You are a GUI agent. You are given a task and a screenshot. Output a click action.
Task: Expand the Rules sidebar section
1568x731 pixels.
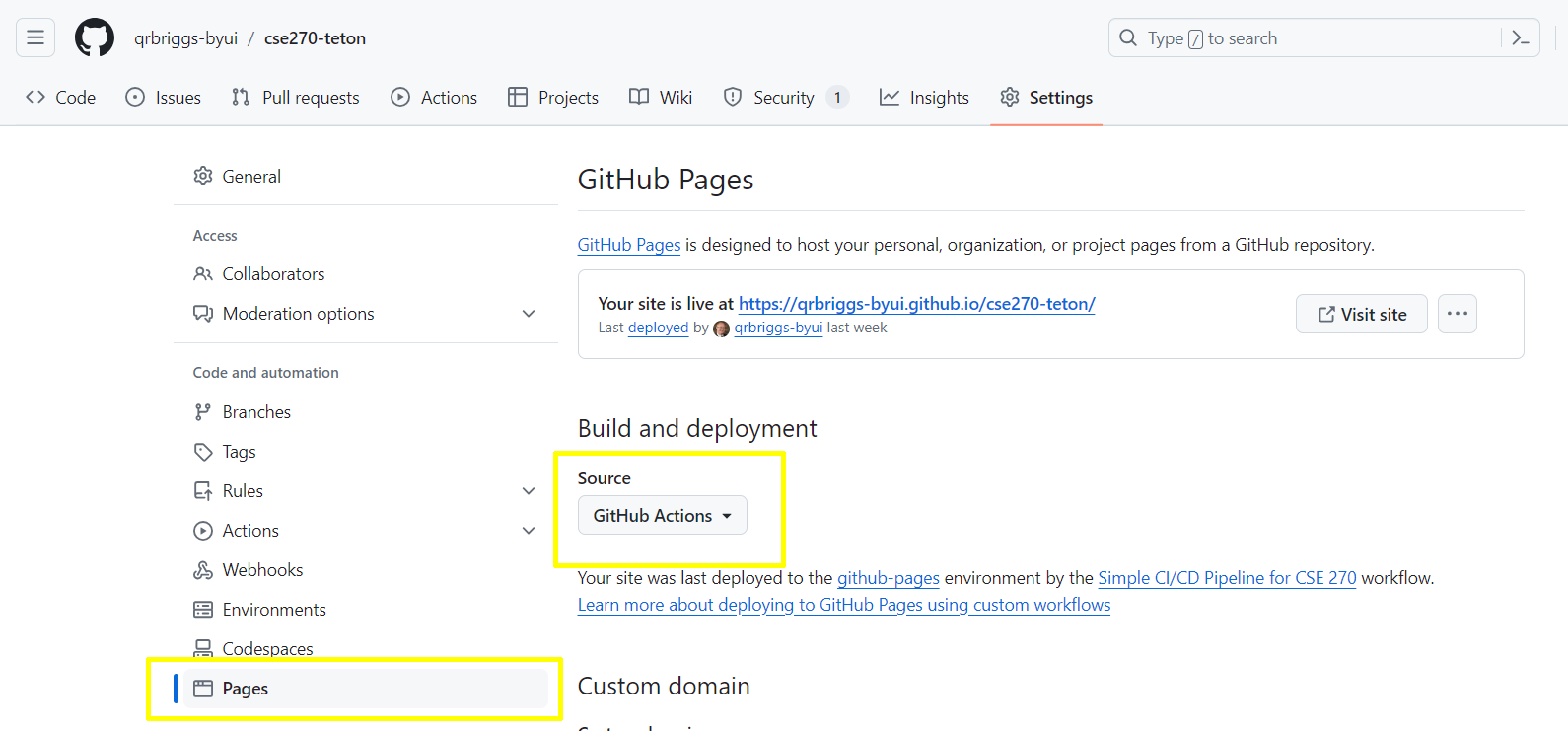point(529,491)
